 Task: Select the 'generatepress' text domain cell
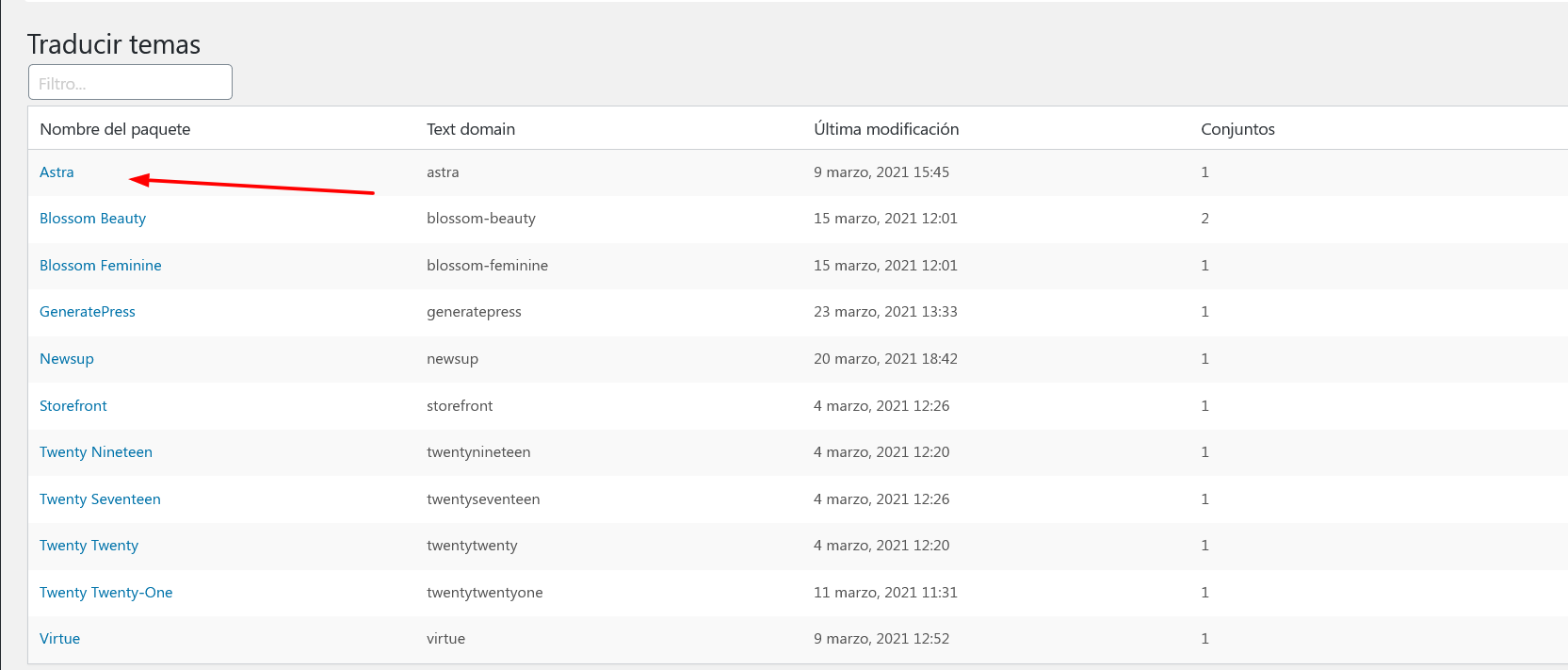(474, 312)
